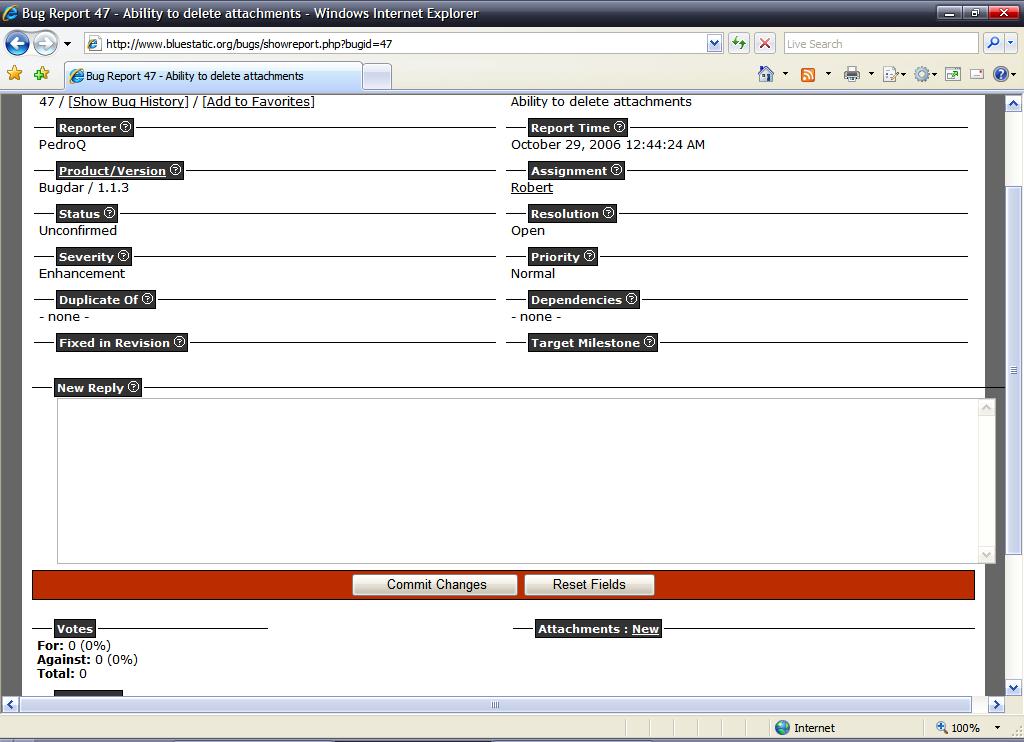The height and width of the screenshot is (742, 1024).
Task: Click the Add to Favorites plus-star icon
Action: [41, 74]
